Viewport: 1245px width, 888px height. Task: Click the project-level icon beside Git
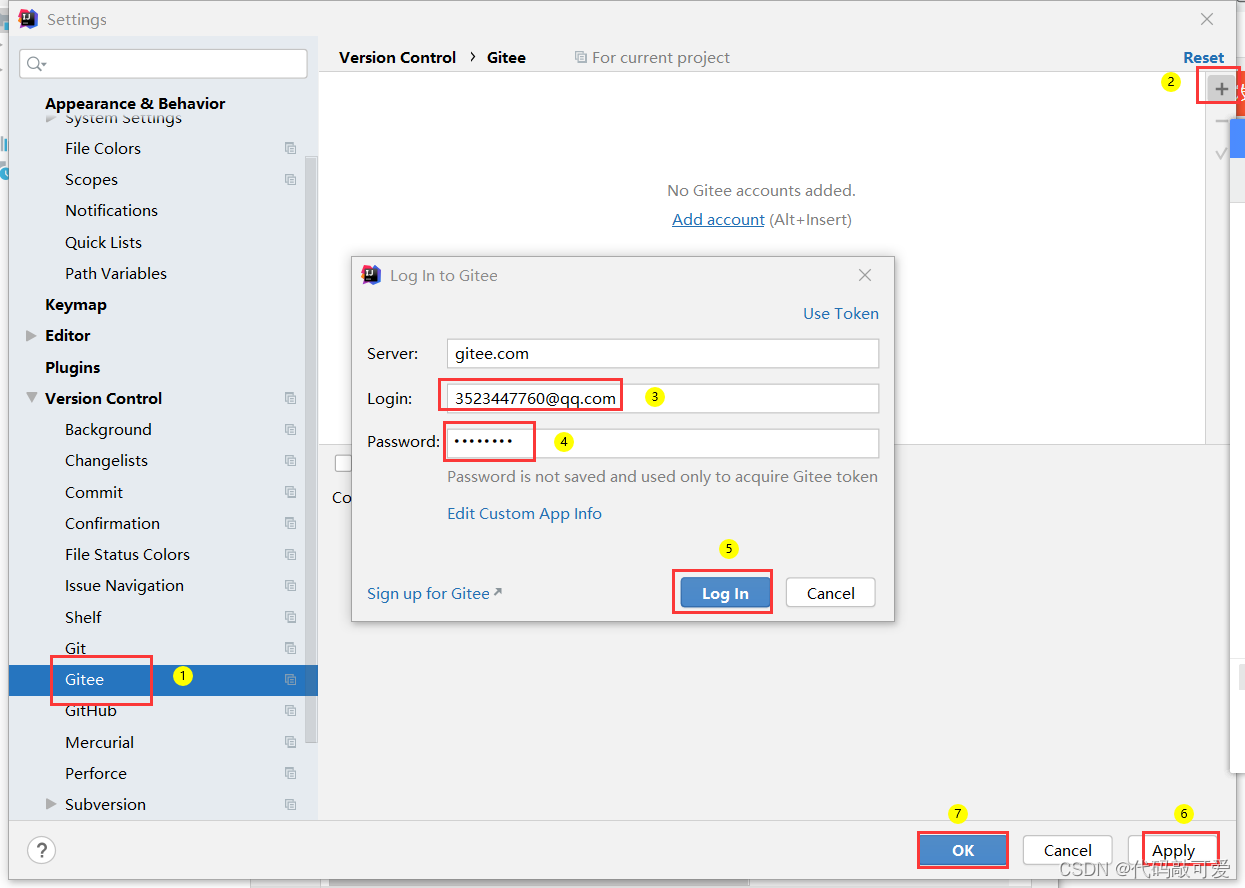(x=290, y=648)
